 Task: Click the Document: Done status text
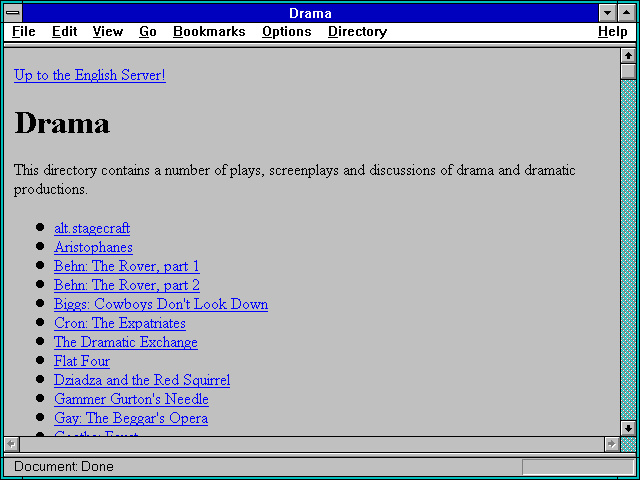coord(64,467)
